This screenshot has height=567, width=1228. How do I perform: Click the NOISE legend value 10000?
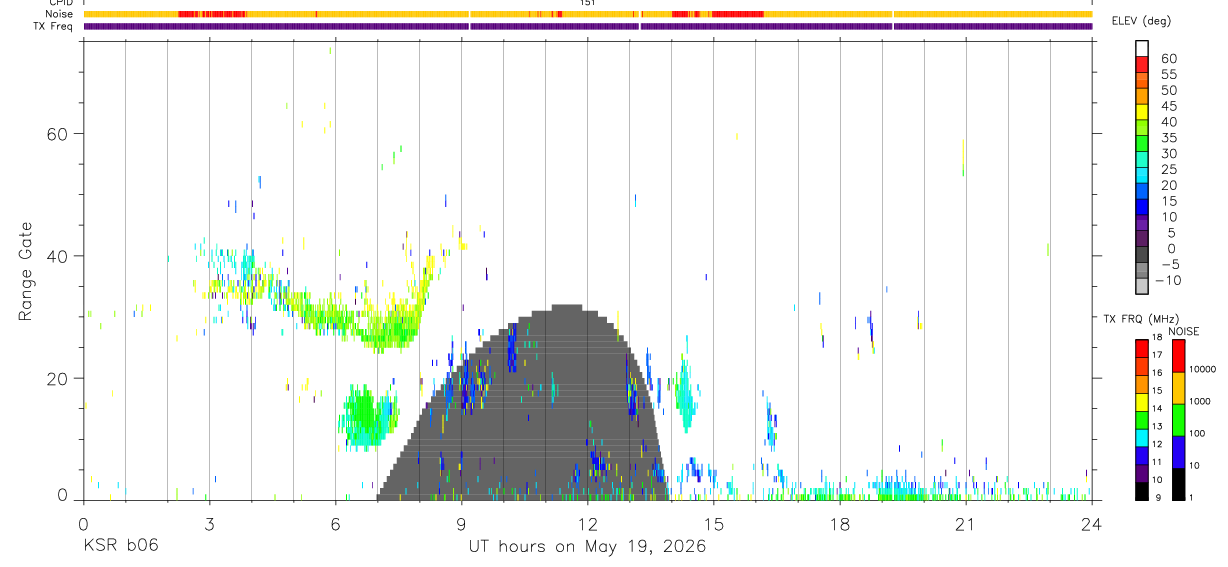[x=1203, y=369]
